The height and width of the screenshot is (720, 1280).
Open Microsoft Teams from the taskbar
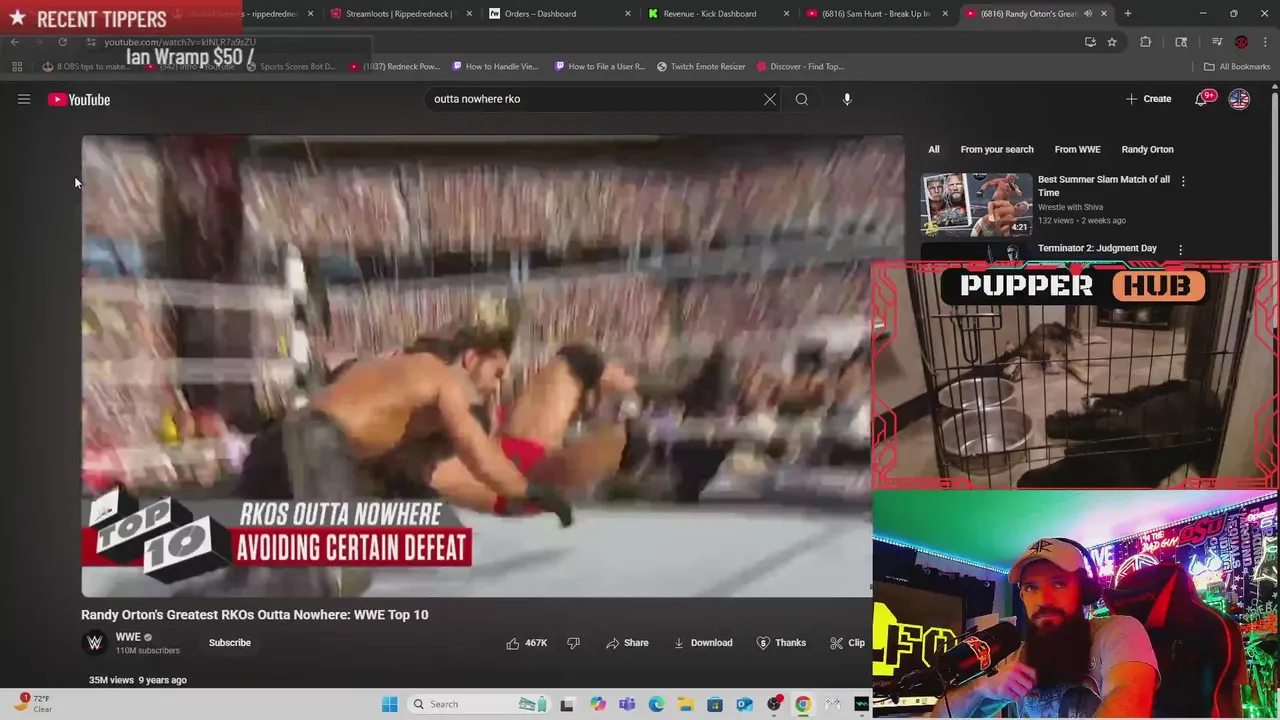(x=627, y=704)
